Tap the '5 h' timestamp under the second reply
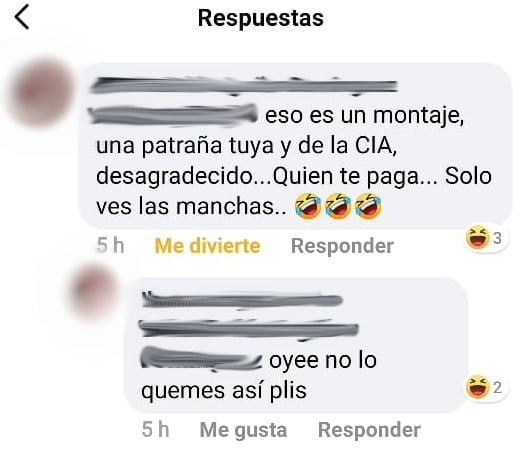Screen dimensions: 531x455 tap(155, 430)
